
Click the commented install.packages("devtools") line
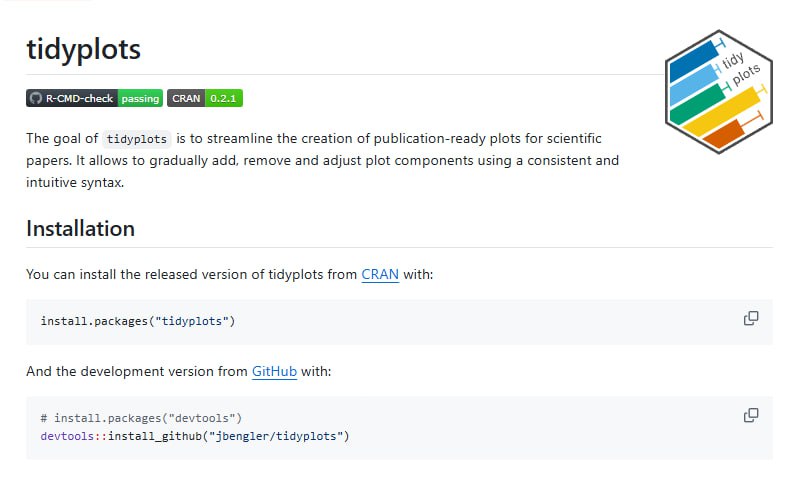tap(141, 418)
